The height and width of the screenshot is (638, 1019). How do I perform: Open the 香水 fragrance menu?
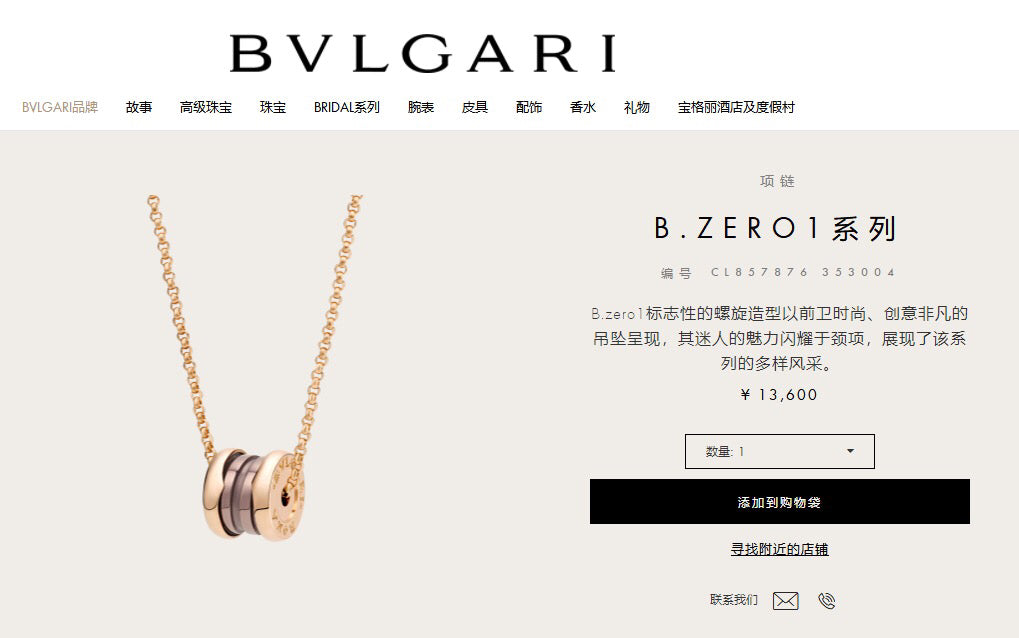[583, 107]
